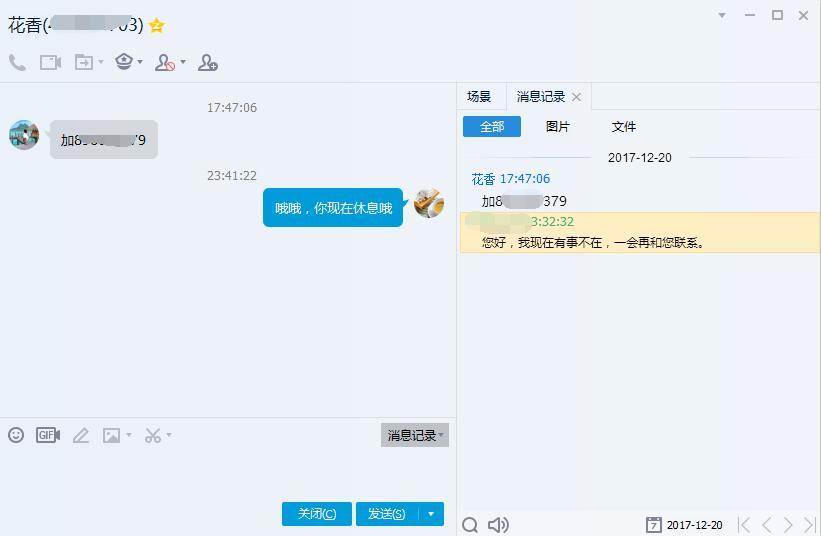Open the emoji smiley picker
Screen dimensions: 821x536
click(16, 435)
